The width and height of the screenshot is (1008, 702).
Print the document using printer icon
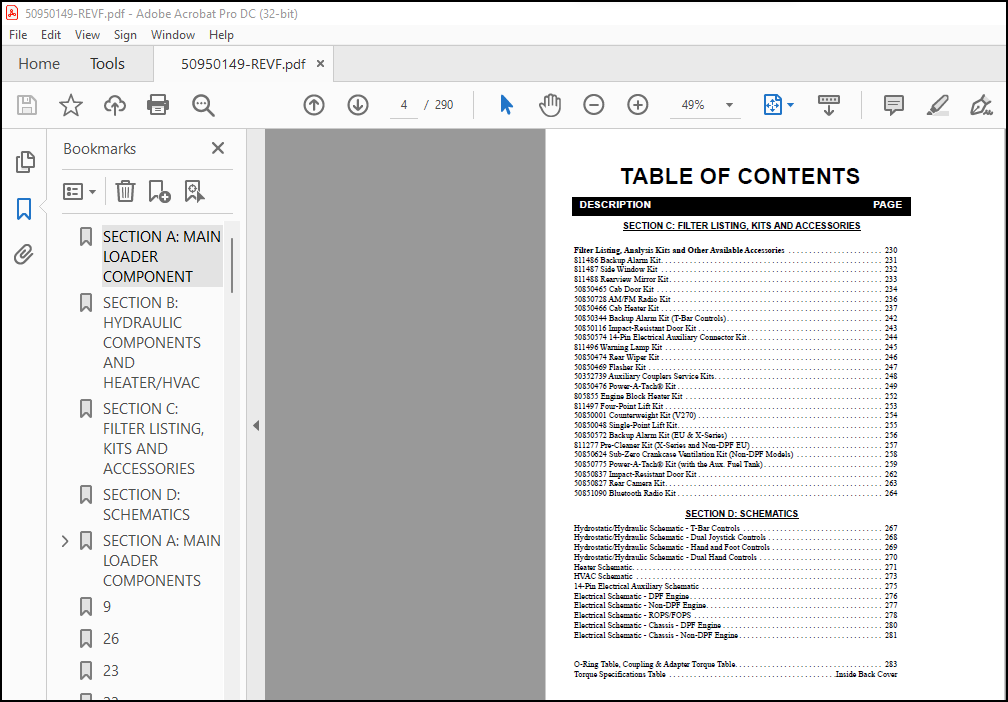158,105
